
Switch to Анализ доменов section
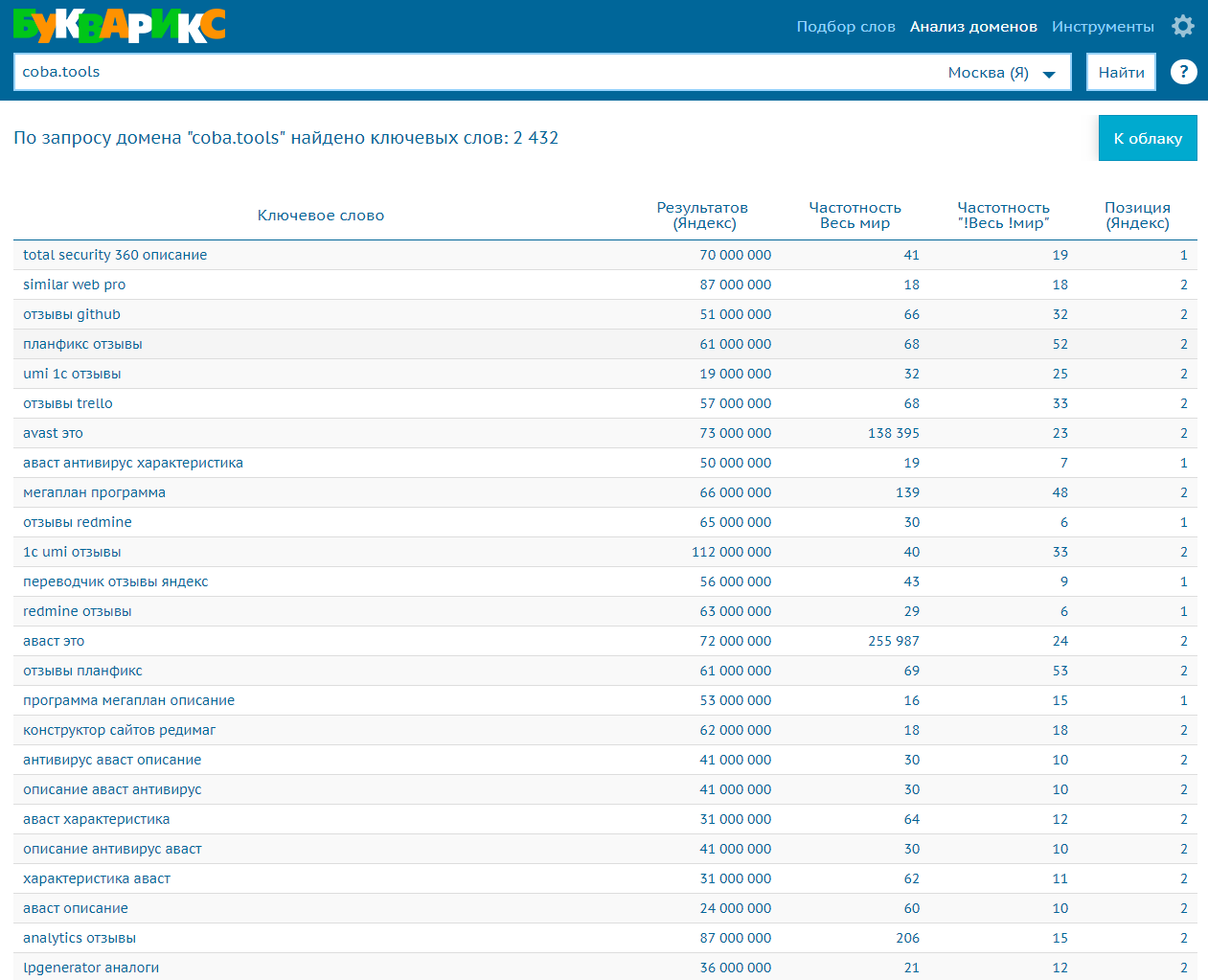(973, 27)
